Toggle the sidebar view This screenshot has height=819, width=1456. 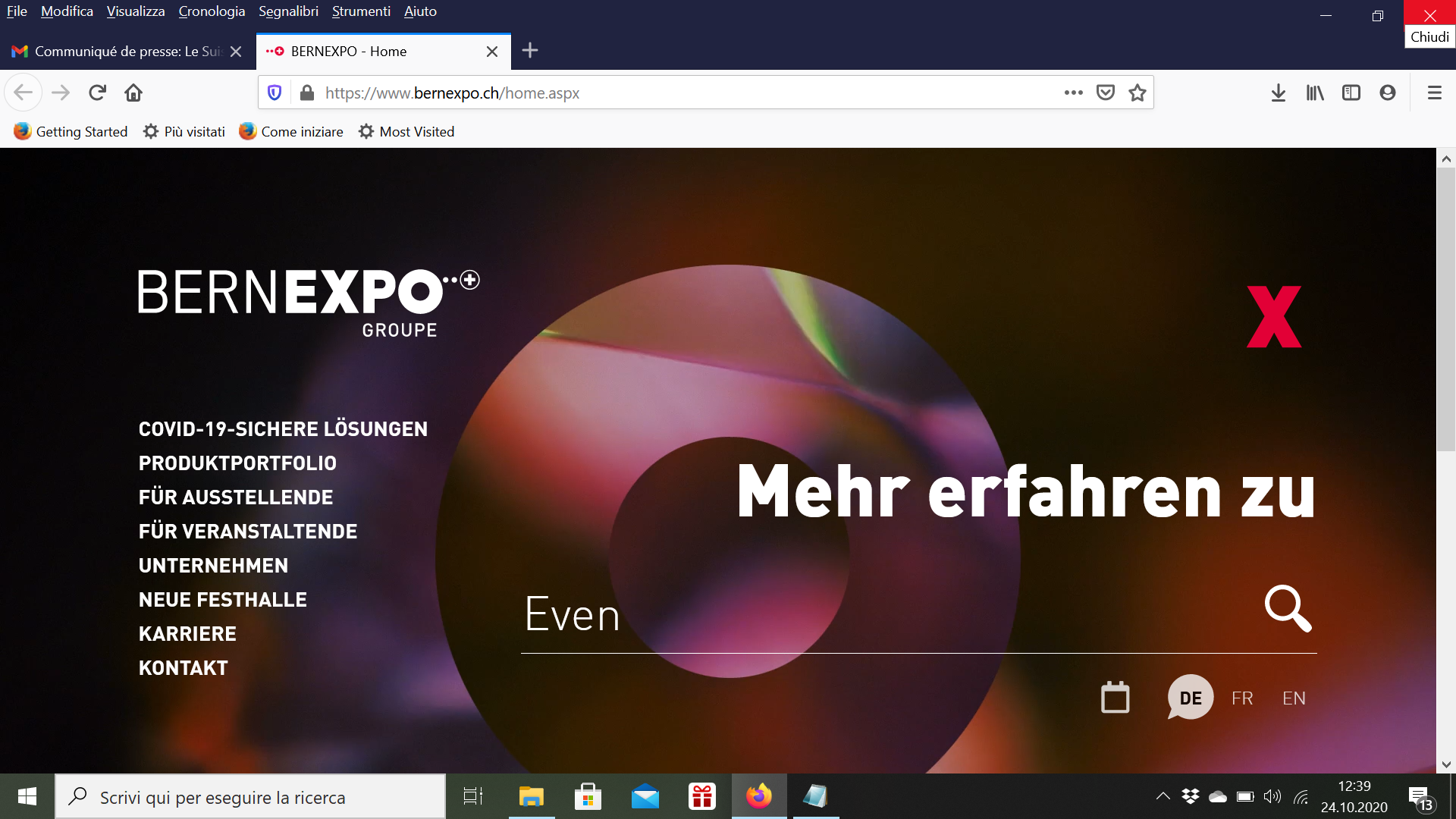pos(1351,93)
